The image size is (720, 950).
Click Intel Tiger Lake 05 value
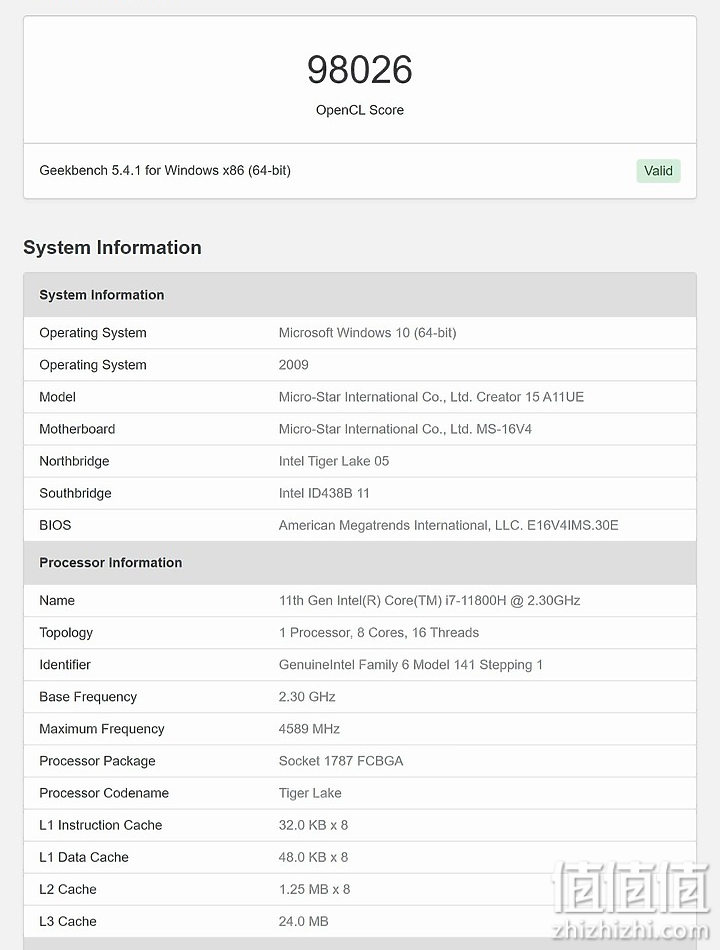334,461
